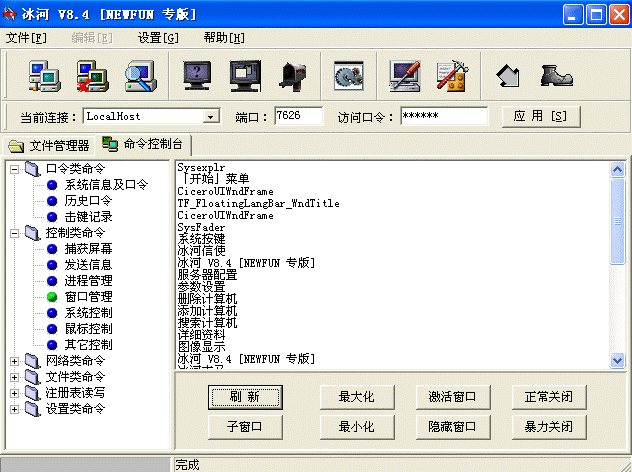Open the 文件[F] menu
This screenshot has width=632, height=472.
tap(26, 38)
